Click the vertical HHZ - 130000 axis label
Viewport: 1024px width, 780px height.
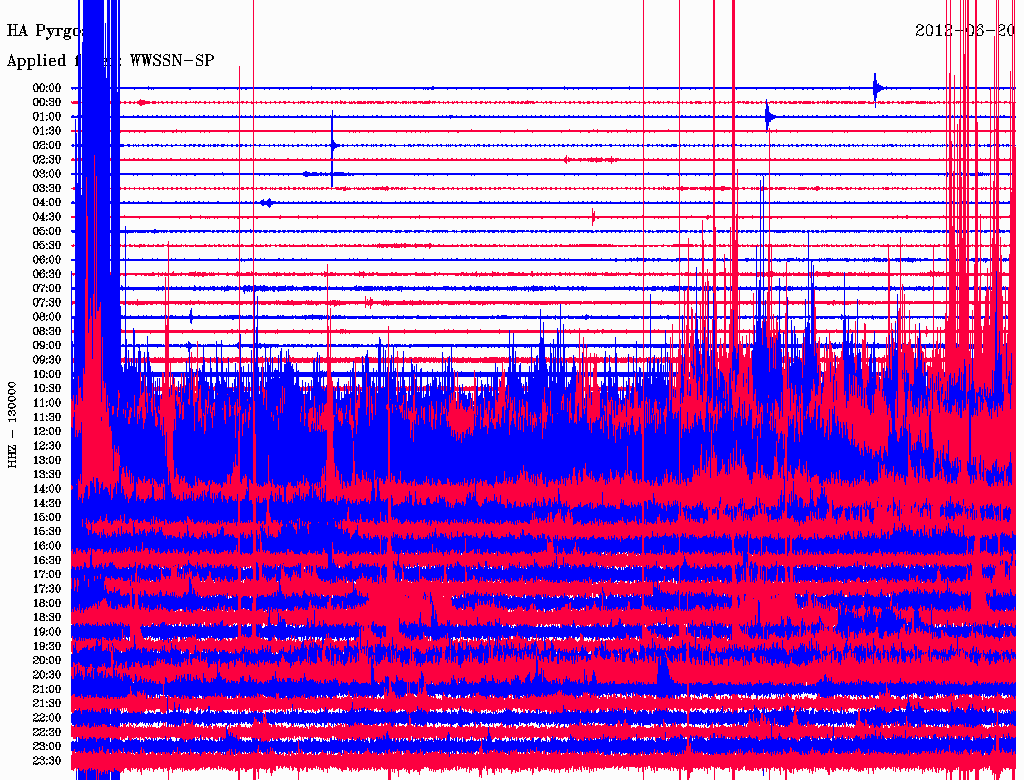[x=12, y=425]
